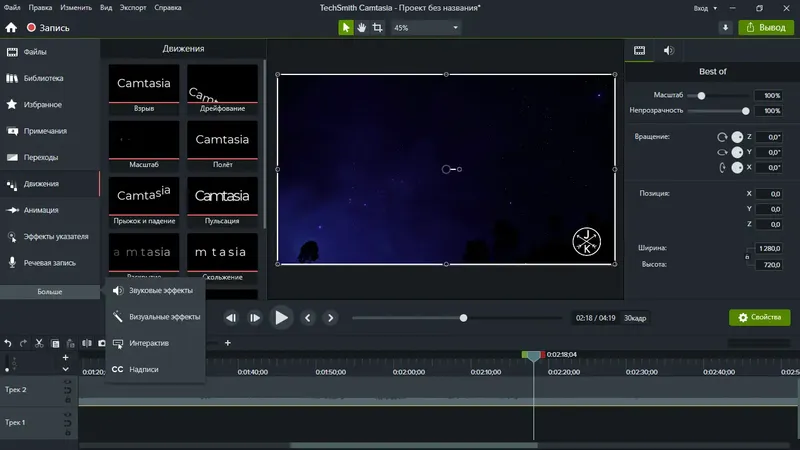Click the Home icon
The width and height of the screenshot is (800, 450).
pos(11,28)
